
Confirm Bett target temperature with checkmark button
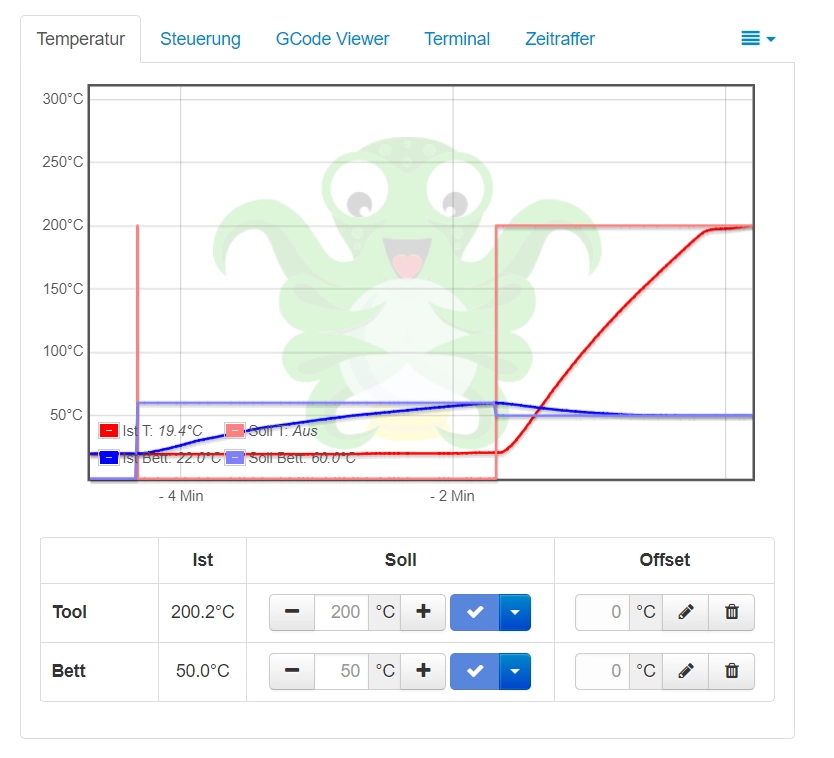pos(475,671)
